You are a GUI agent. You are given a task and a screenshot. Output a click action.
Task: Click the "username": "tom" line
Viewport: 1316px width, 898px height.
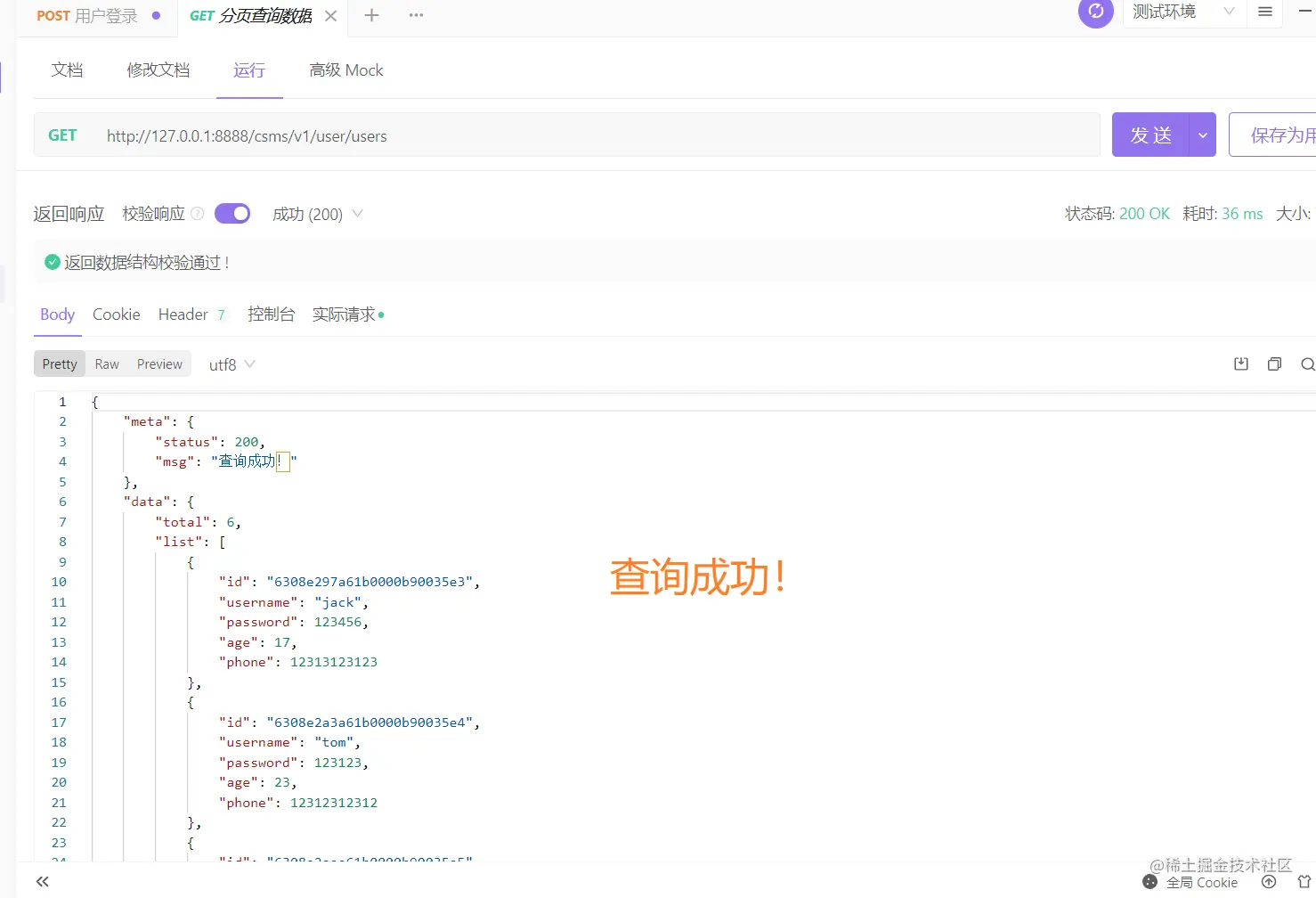[x=290, y=742]
